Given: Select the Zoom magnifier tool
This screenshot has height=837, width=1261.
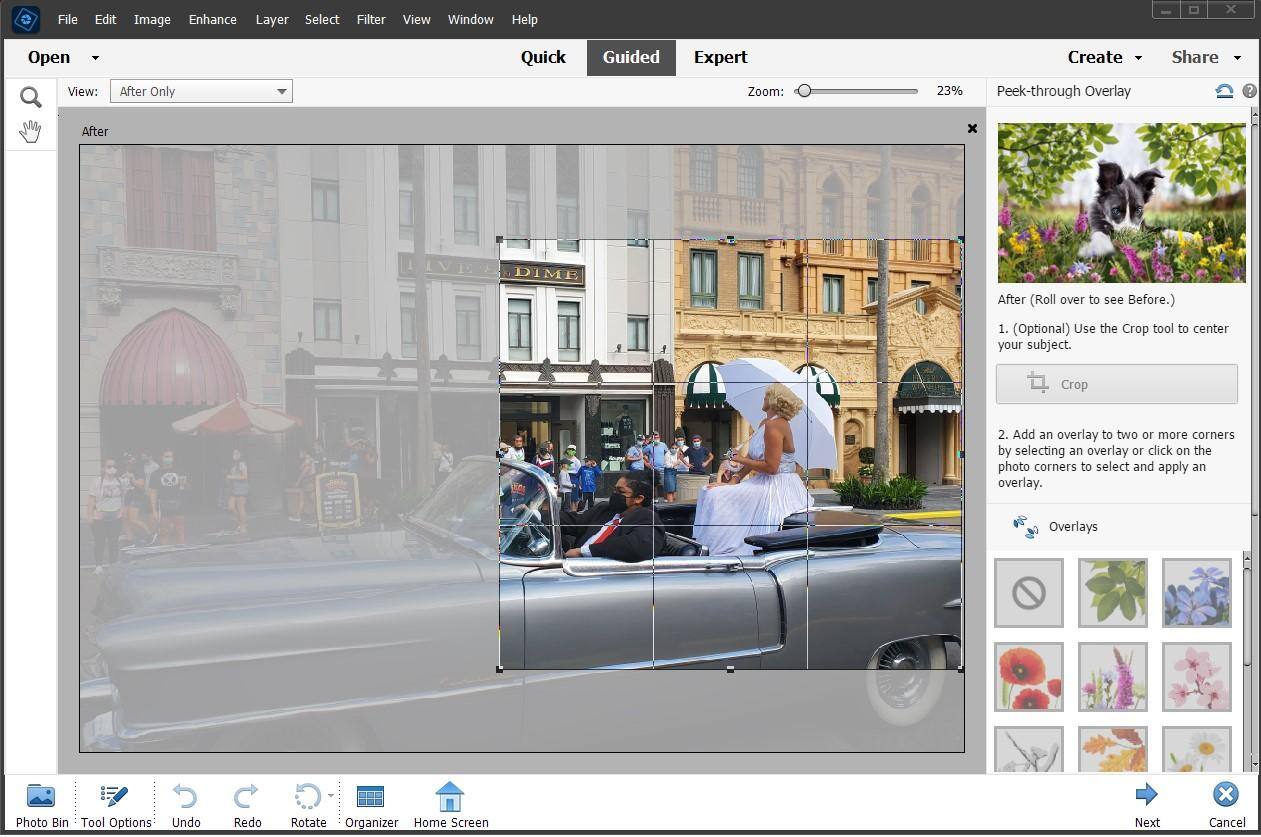Looking at the screenshot, I should pos(30,97).
